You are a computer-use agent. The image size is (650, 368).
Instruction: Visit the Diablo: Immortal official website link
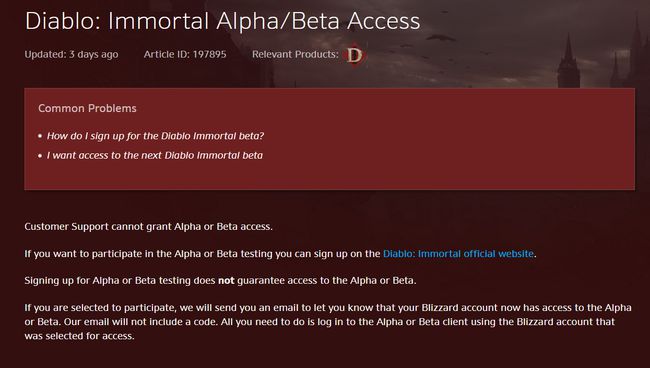pos(458,254)
